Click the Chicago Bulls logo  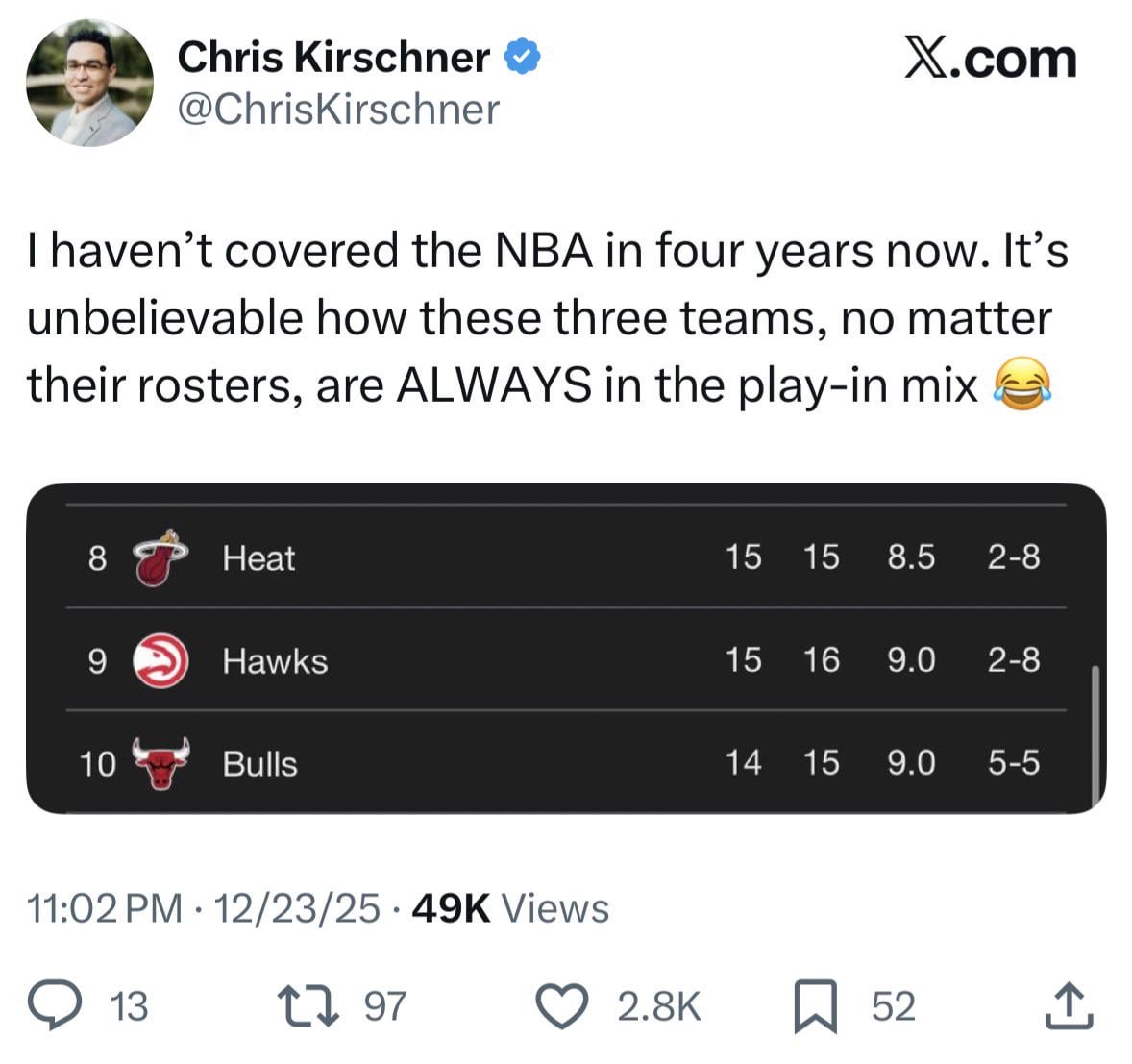click(x=160, y=764)
